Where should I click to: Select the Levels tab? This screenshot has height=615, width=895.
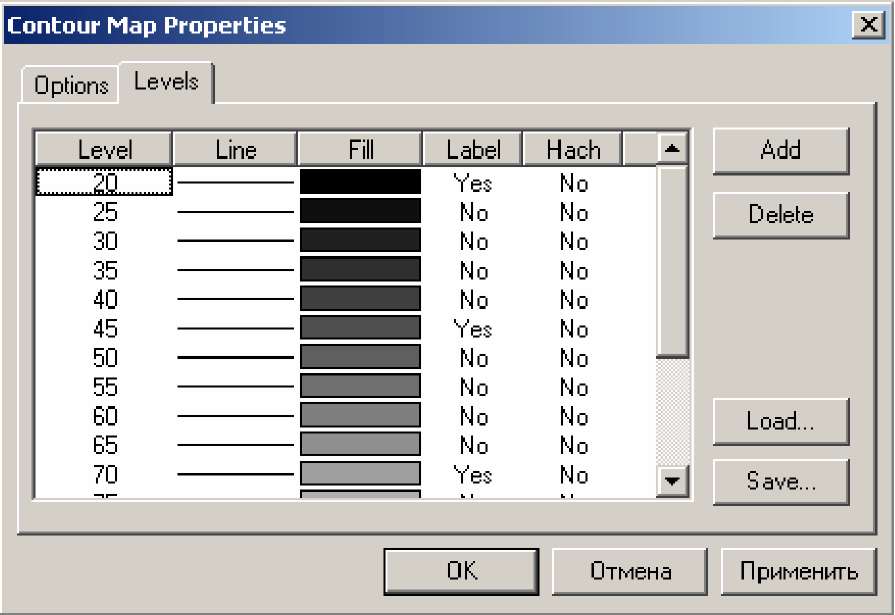pyautogui.click(x=166, y=82)
